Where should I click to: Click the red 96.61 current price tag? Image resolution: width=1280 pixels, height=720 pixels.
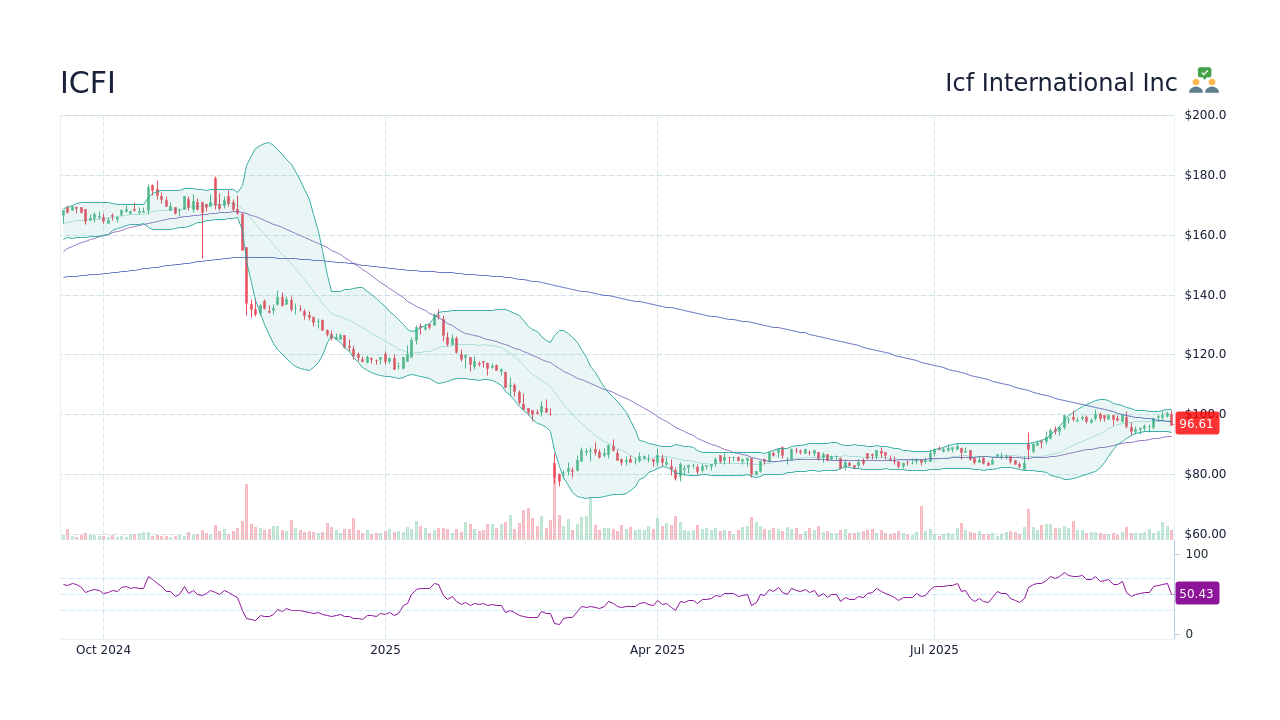click(x=1196, y=424)
